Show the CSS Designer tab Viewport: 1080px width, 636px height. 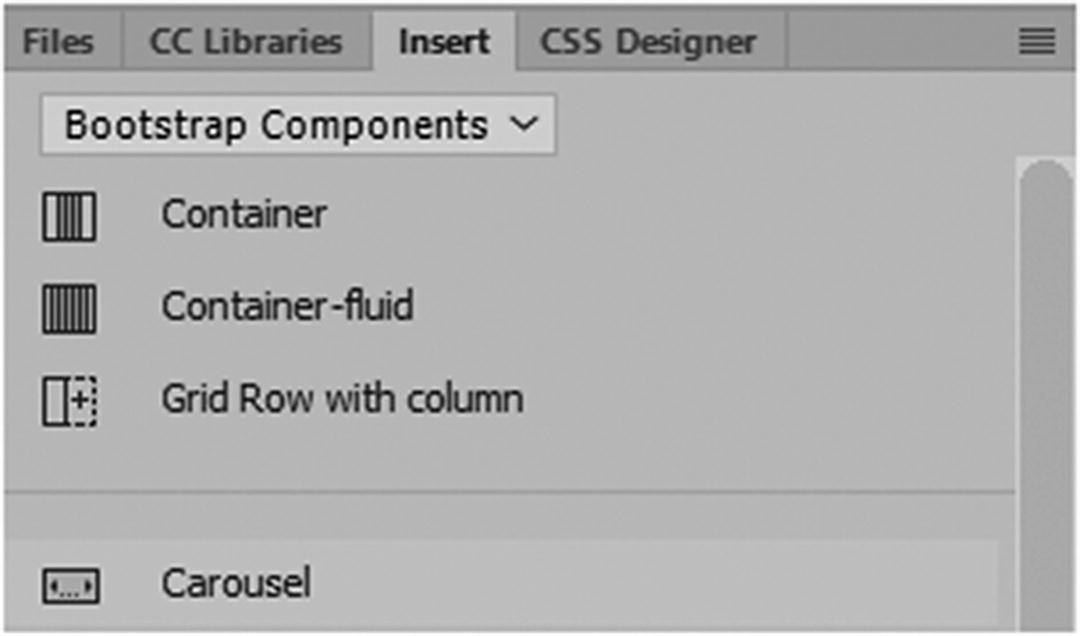tap(648, 42)
